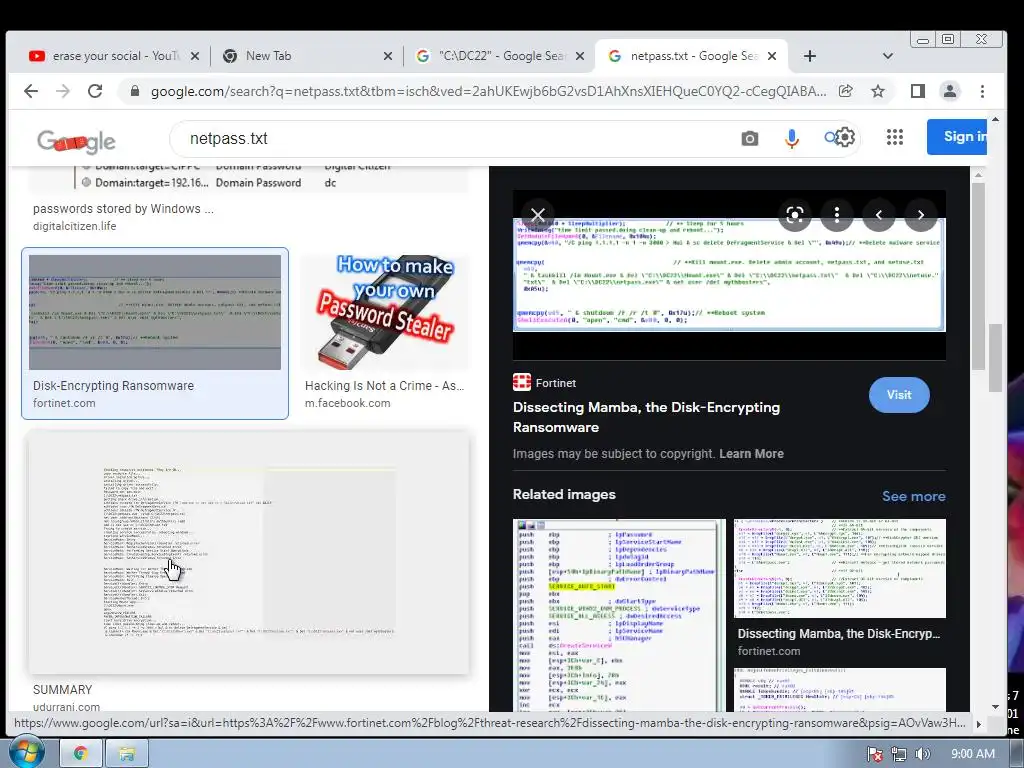Open the browser side panel icon
The width and height of the screenshot is (1024, 768).
(918, 91)
